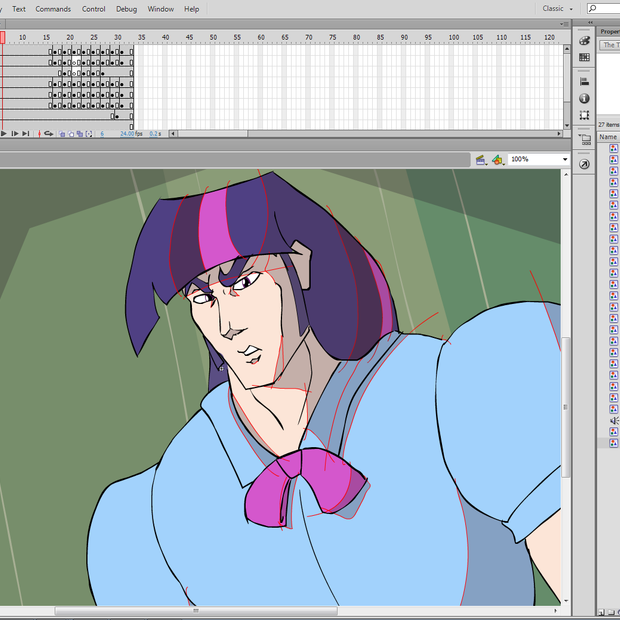Viewport: 620px width, 620px height.
Task: Open the Edit Scene clapperboard menu
Action: 481,160
